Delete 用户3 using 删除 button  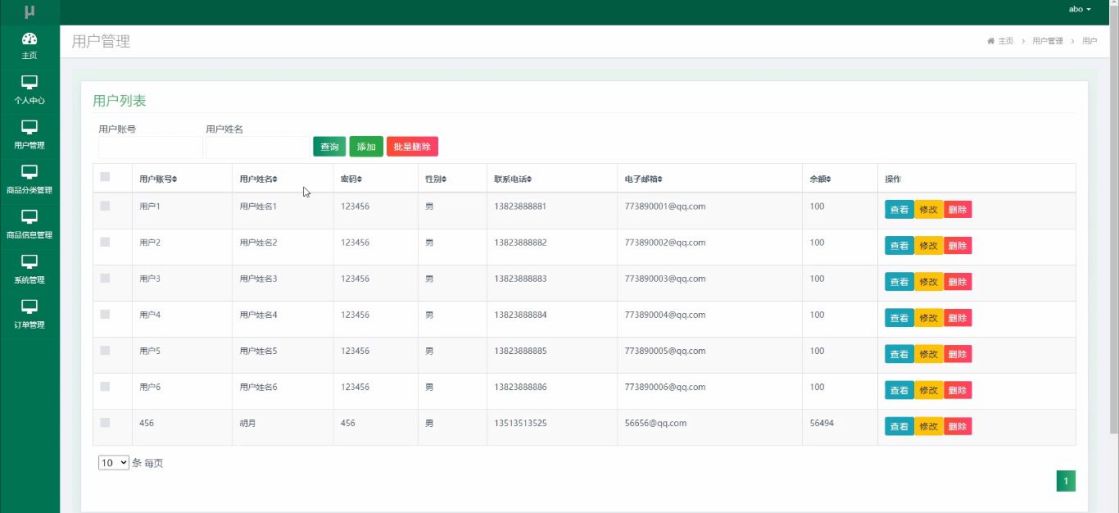coord(958,282)
